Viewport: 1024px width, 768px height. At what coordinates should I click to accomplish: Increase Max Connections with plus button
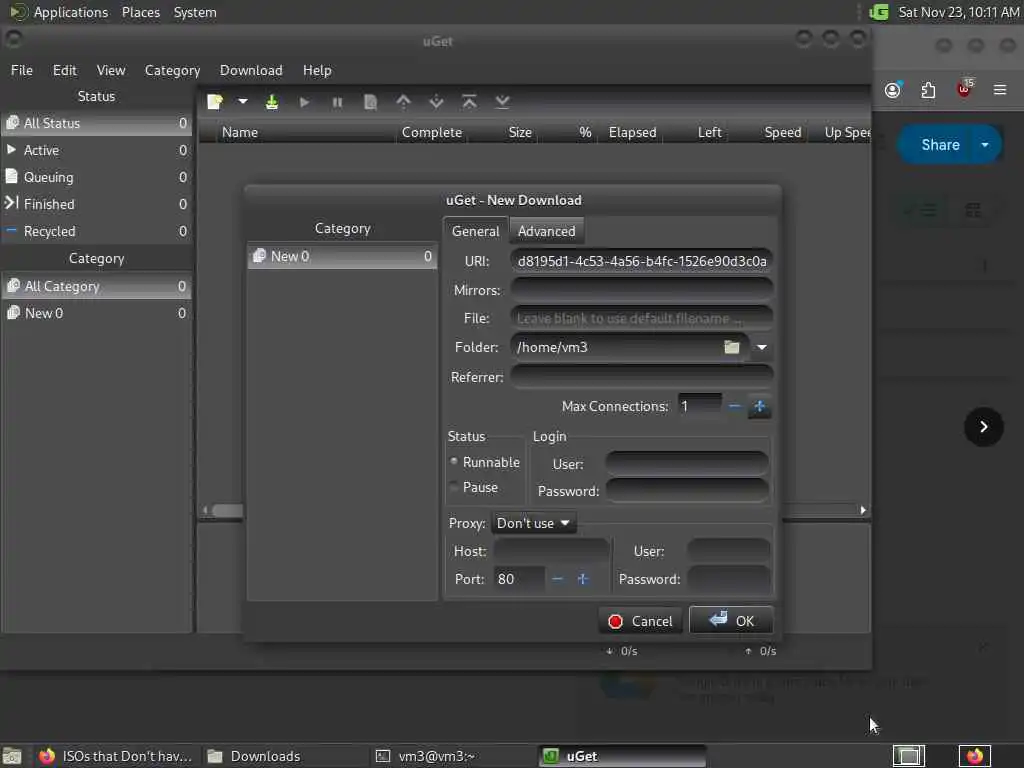point(759,406)
